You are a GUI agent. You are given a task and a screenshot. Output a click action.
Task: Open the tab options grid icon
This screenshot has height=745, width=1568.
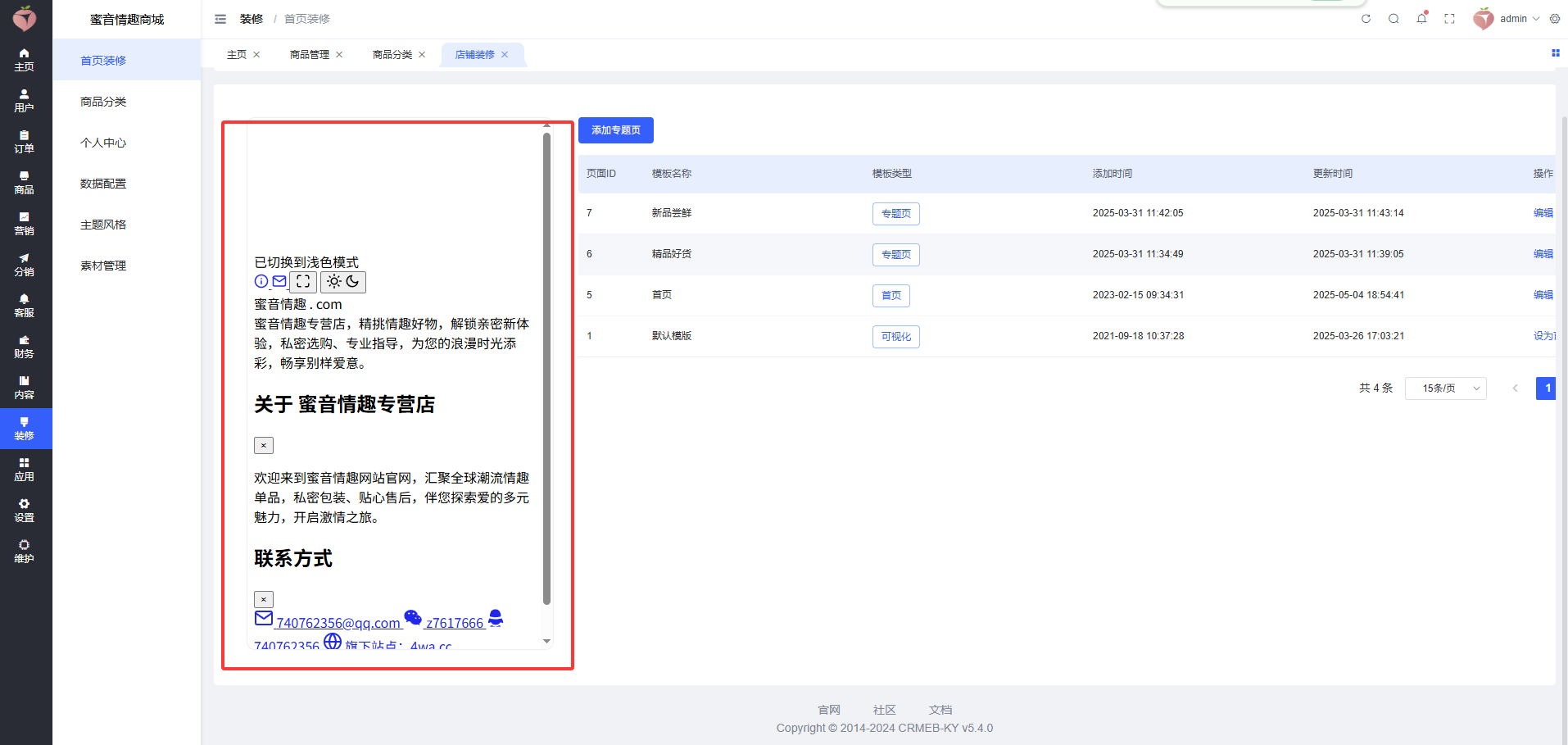click(1556, 53)
